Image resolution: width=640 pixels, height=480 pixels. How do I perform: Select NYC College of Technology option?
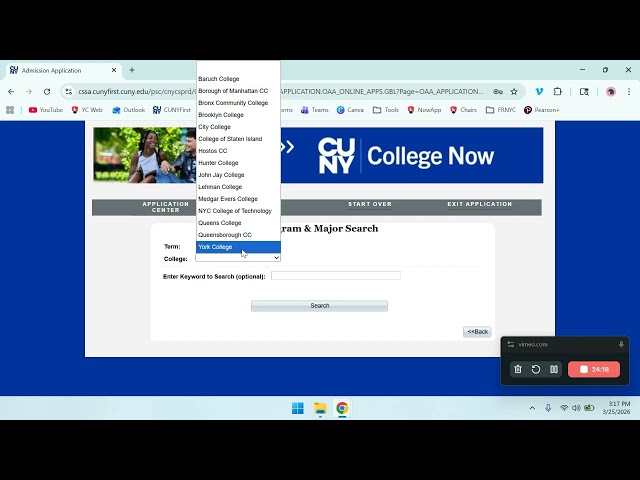click(238, 211)
